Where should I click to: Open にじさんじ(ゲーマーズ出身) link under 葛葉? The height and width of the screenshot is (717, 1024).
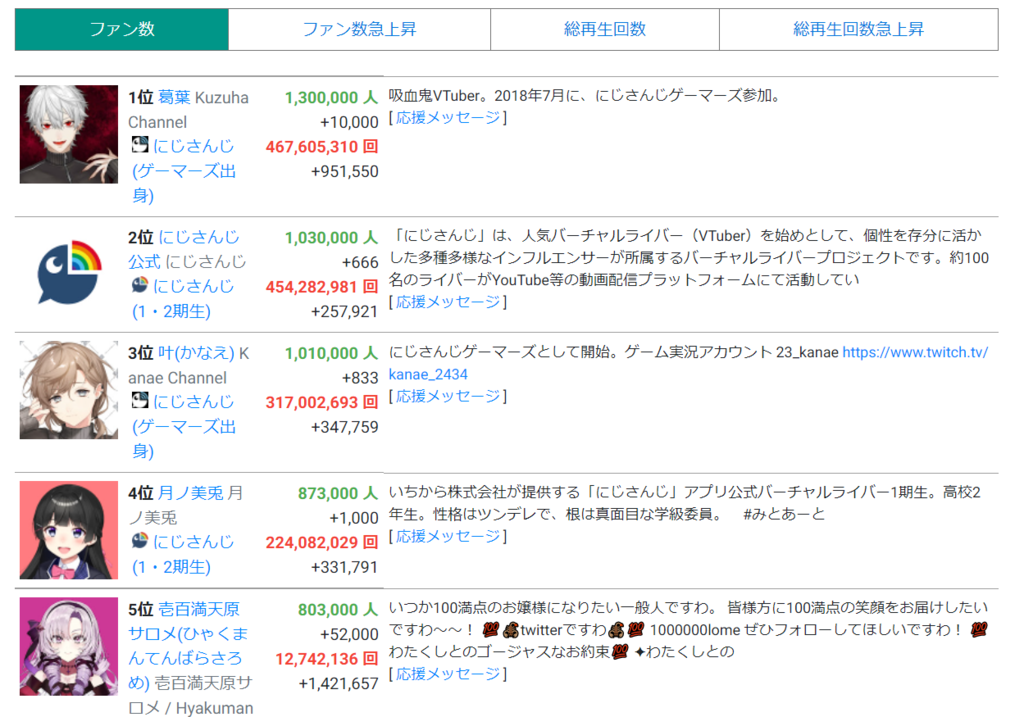point(184,171)
